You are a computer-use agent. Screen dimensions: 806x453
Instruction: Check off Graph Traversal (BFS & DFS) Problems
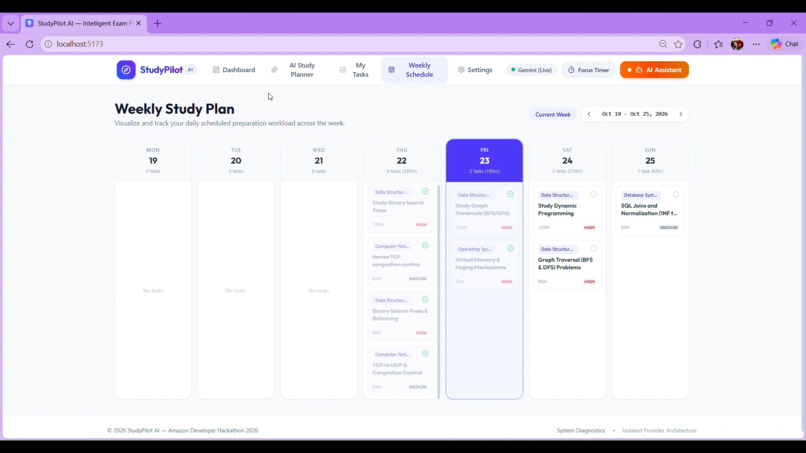[593, 248]
